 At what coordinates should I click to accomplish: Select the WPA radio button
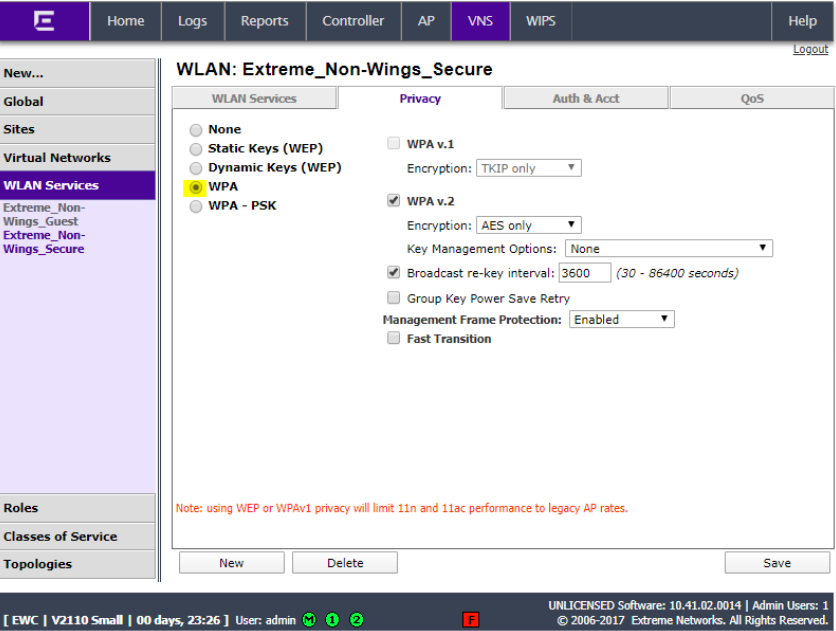196,188
